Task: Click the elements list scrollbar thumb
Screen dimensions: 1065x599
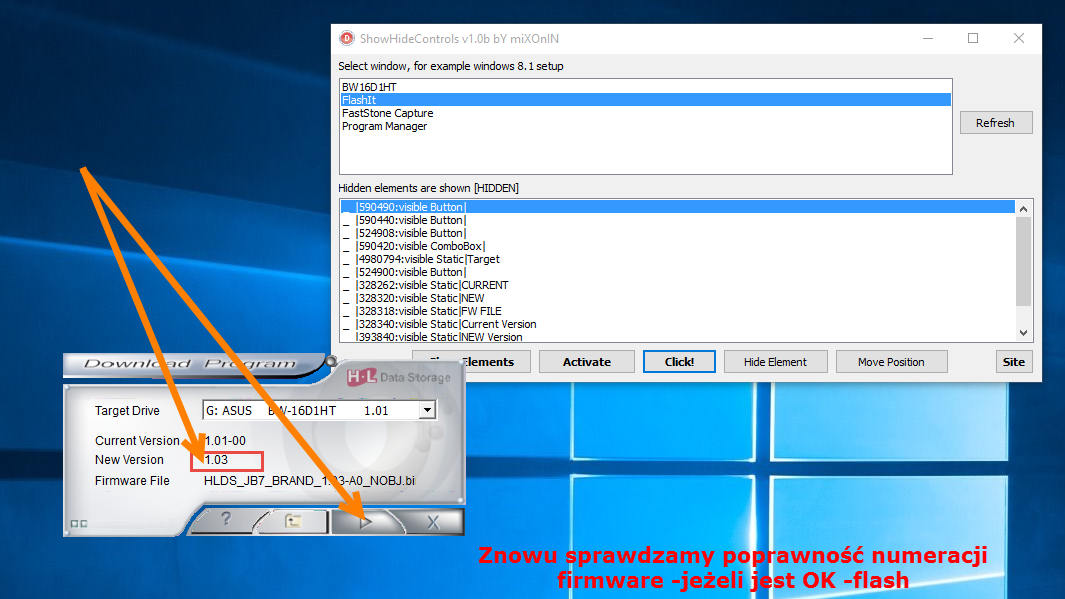Action: 1024,261
